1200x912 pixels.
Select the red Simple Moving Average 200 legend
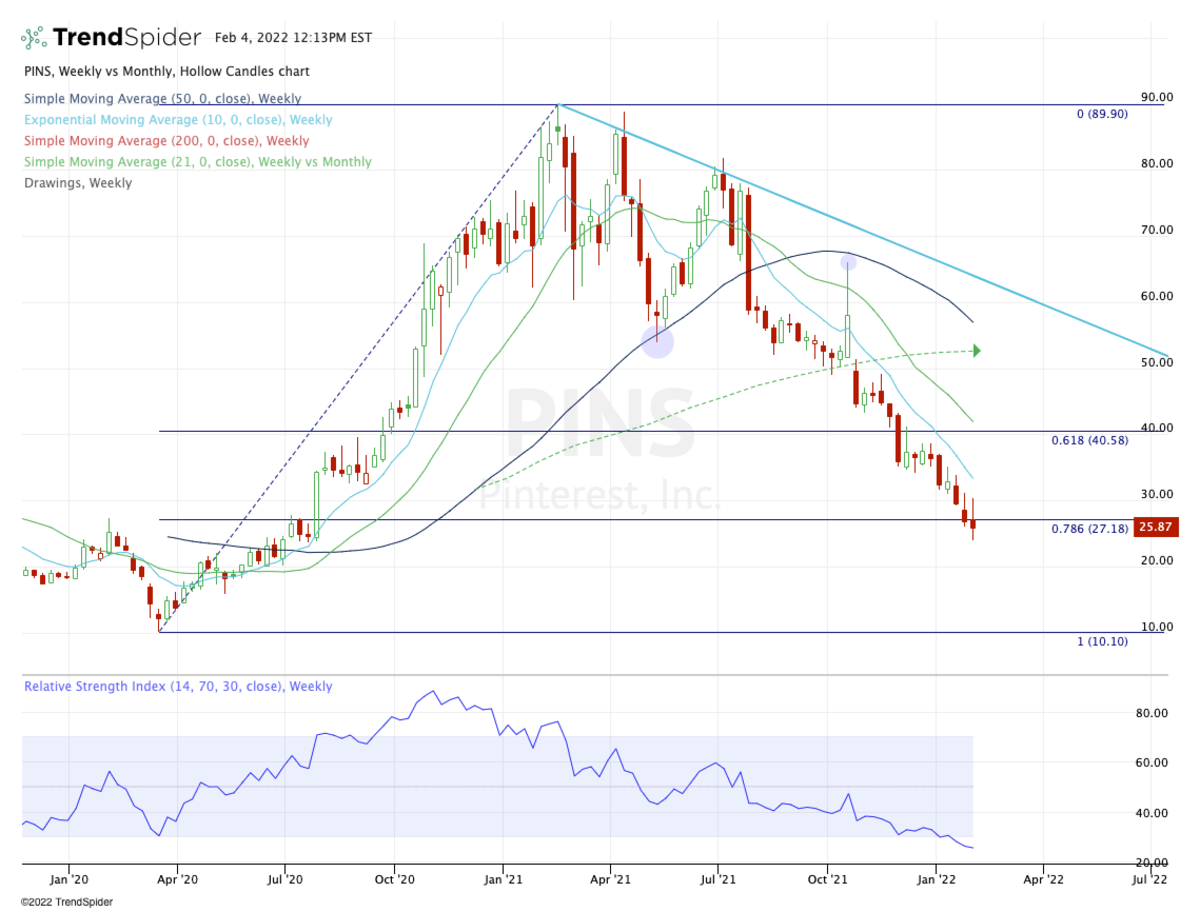[x=166, y=141]
